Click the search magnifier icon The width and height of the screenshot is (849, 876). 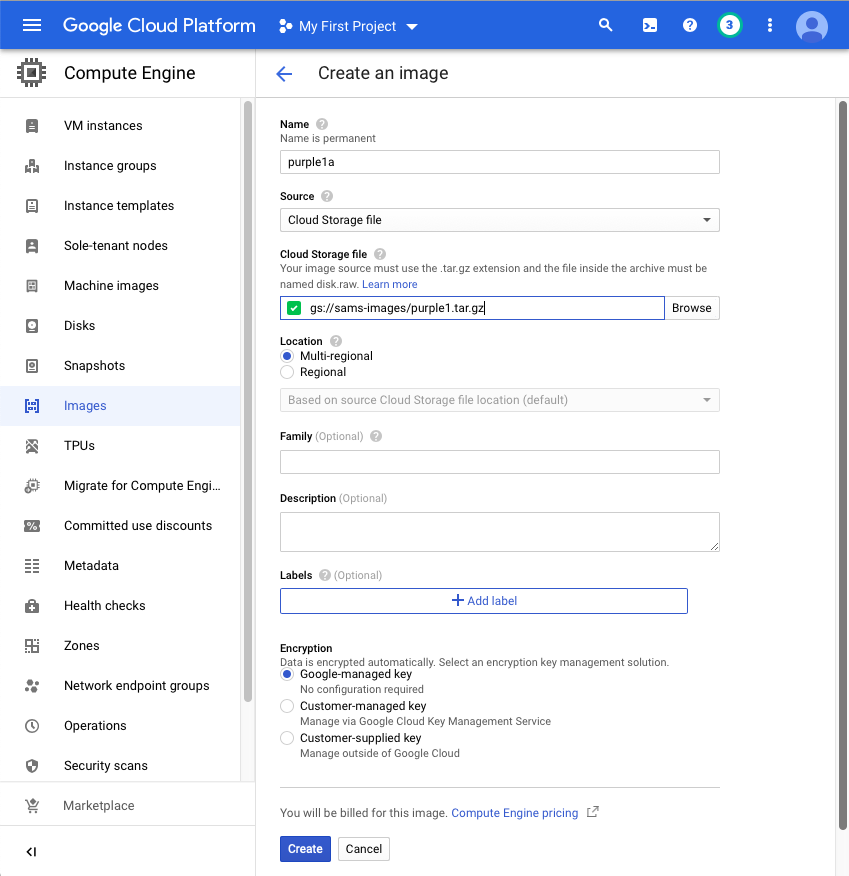(x=605, y=25)
